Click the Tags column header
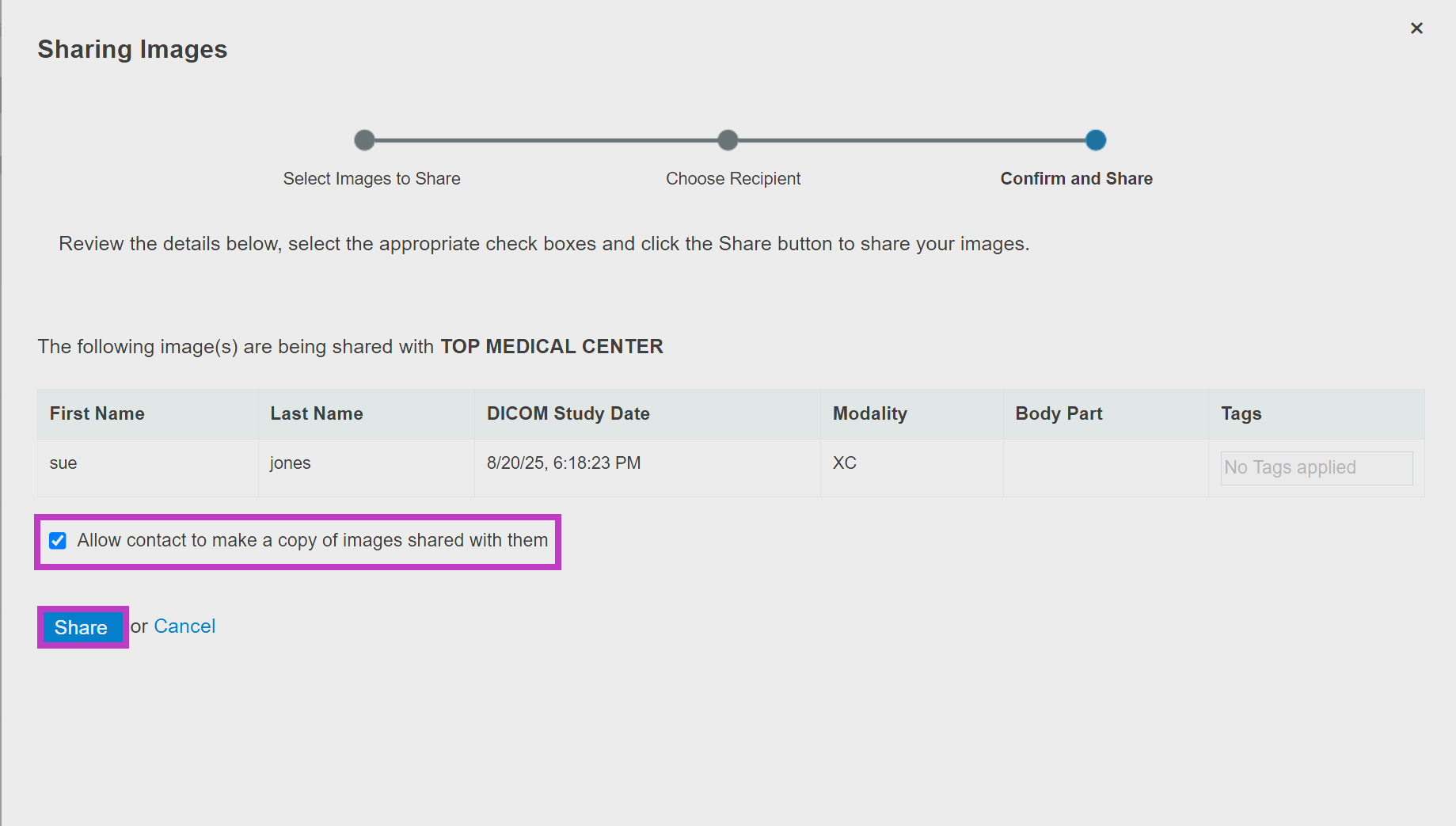Image resolution: width=1456 pixels, height=826 pixels. (1241, 413)
